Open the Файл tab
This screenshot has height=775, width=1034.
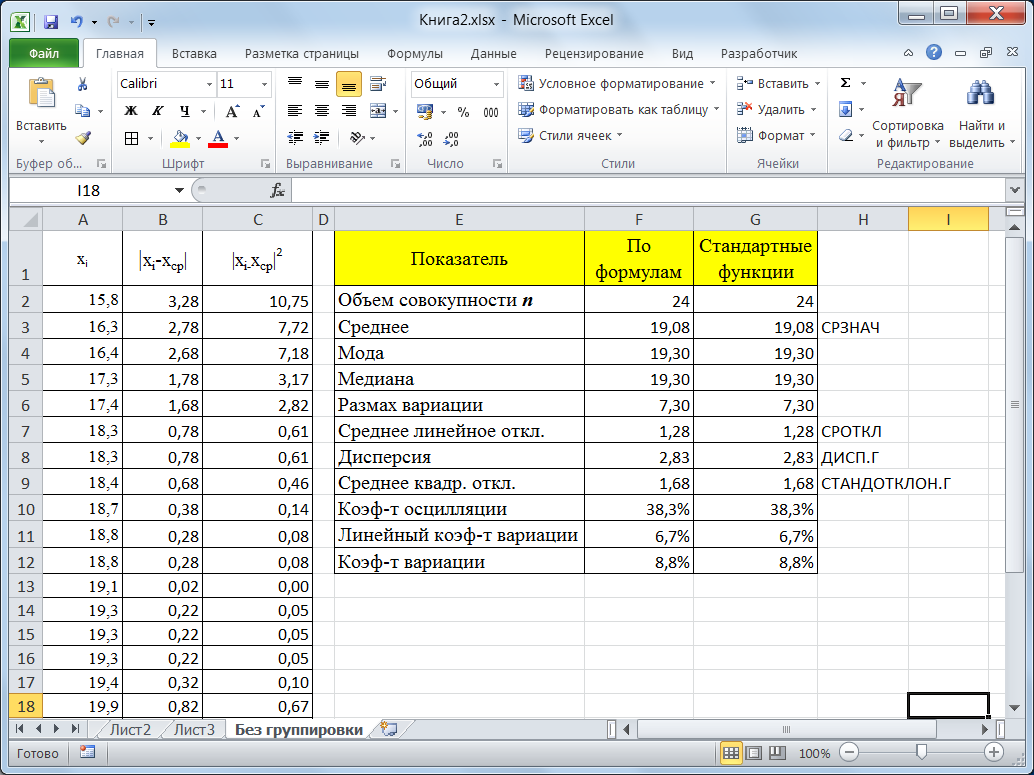pos(44,53)
